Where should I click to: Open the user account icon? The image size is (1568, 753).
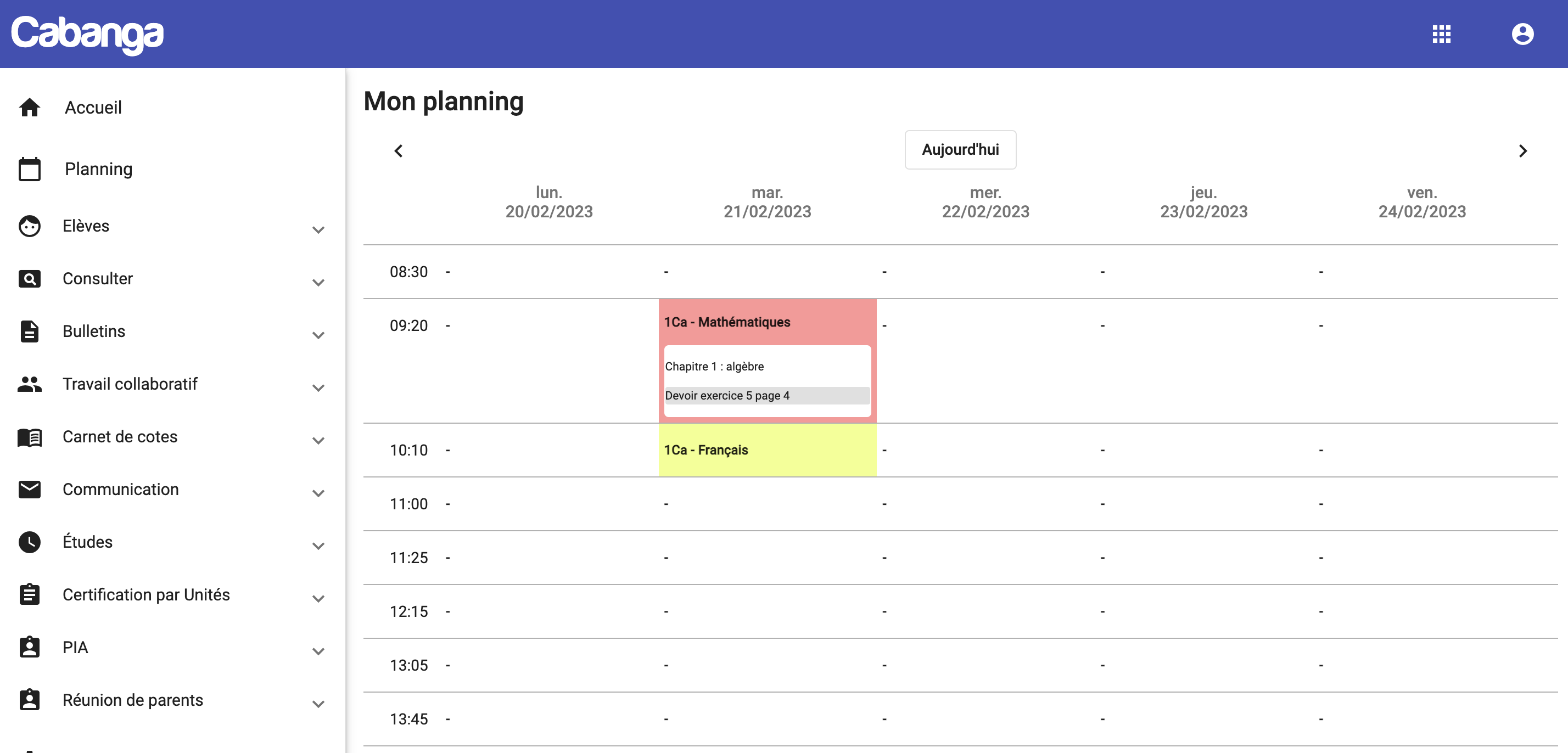1522,34
